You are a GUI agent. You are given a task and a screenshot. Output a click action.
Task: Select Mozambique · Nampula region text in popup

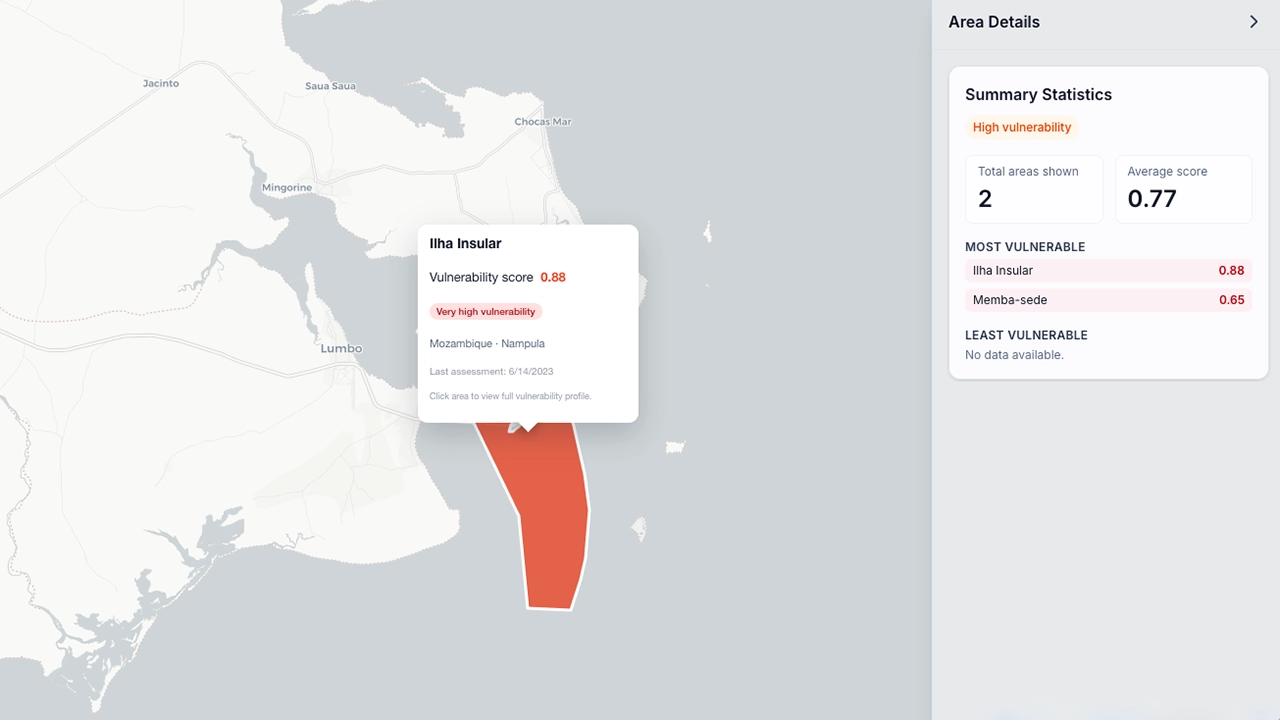click(x=487, y=343)
